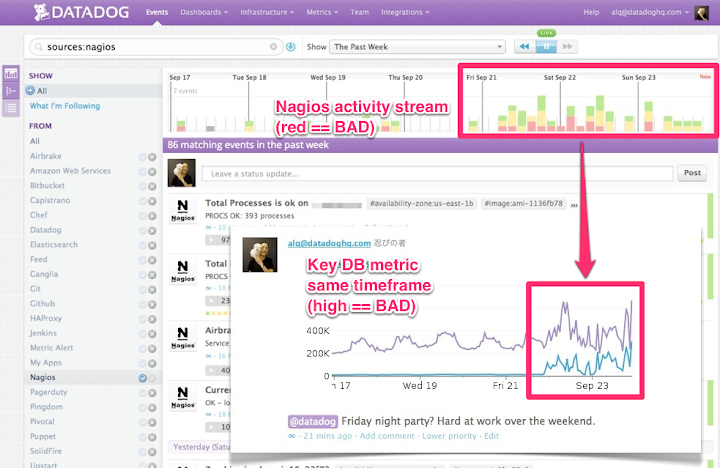Exclude Elasticsearch source
Viewport: 720px width, 468px height.
pyautogui.click(x=152, y=245)
